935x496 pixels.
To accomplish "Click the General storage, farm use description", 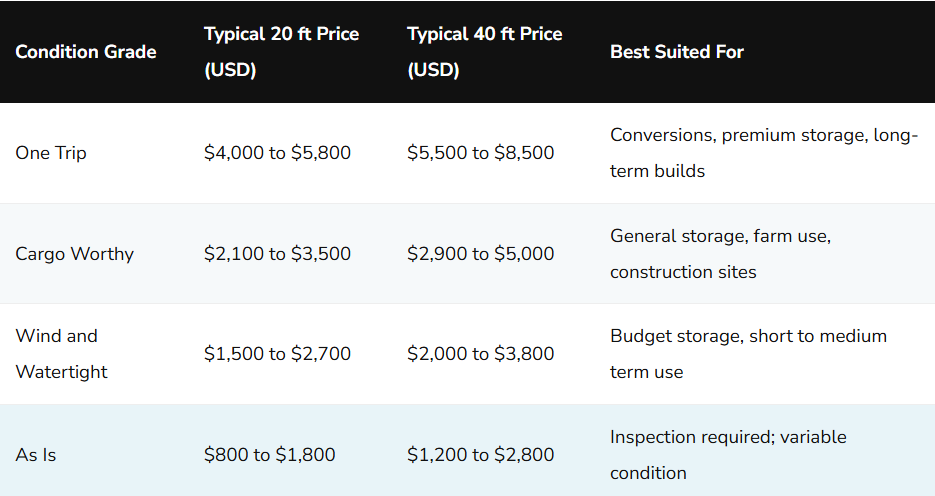I will click(x=720, y=254).
